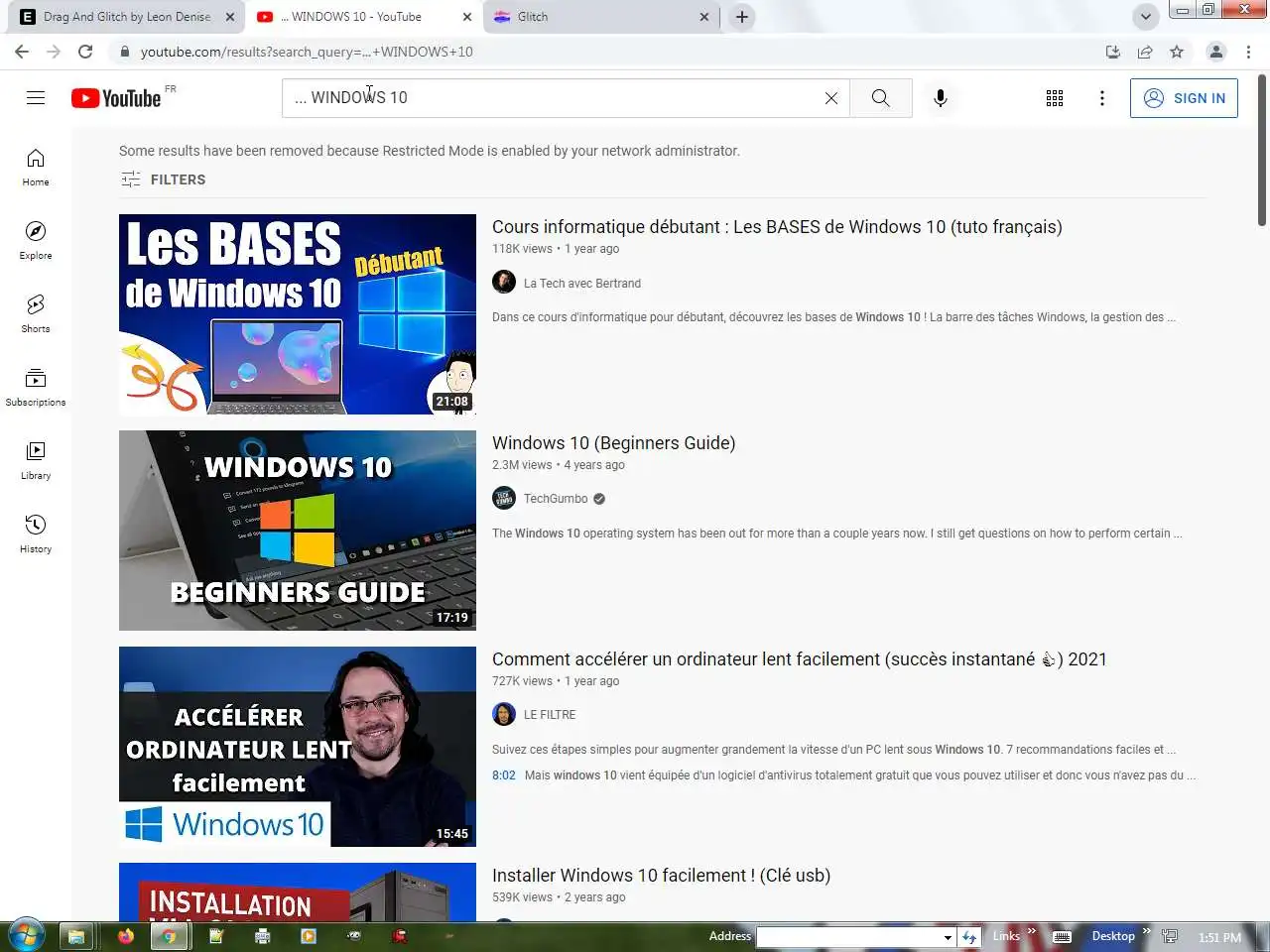Screen dimensions: 1270x952
Task: Open Windows Start button
Action: (26, 935)
